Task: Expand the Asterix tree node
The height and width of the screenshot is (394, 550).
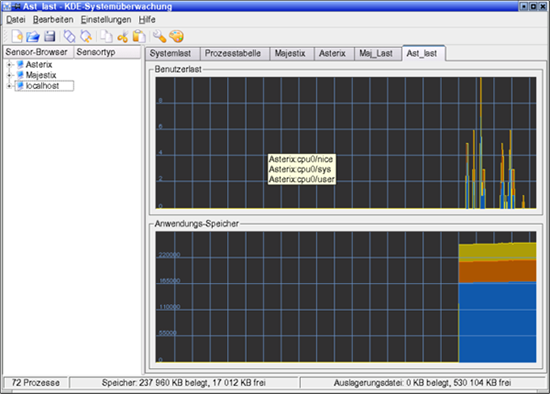Action: click(9, 65)
